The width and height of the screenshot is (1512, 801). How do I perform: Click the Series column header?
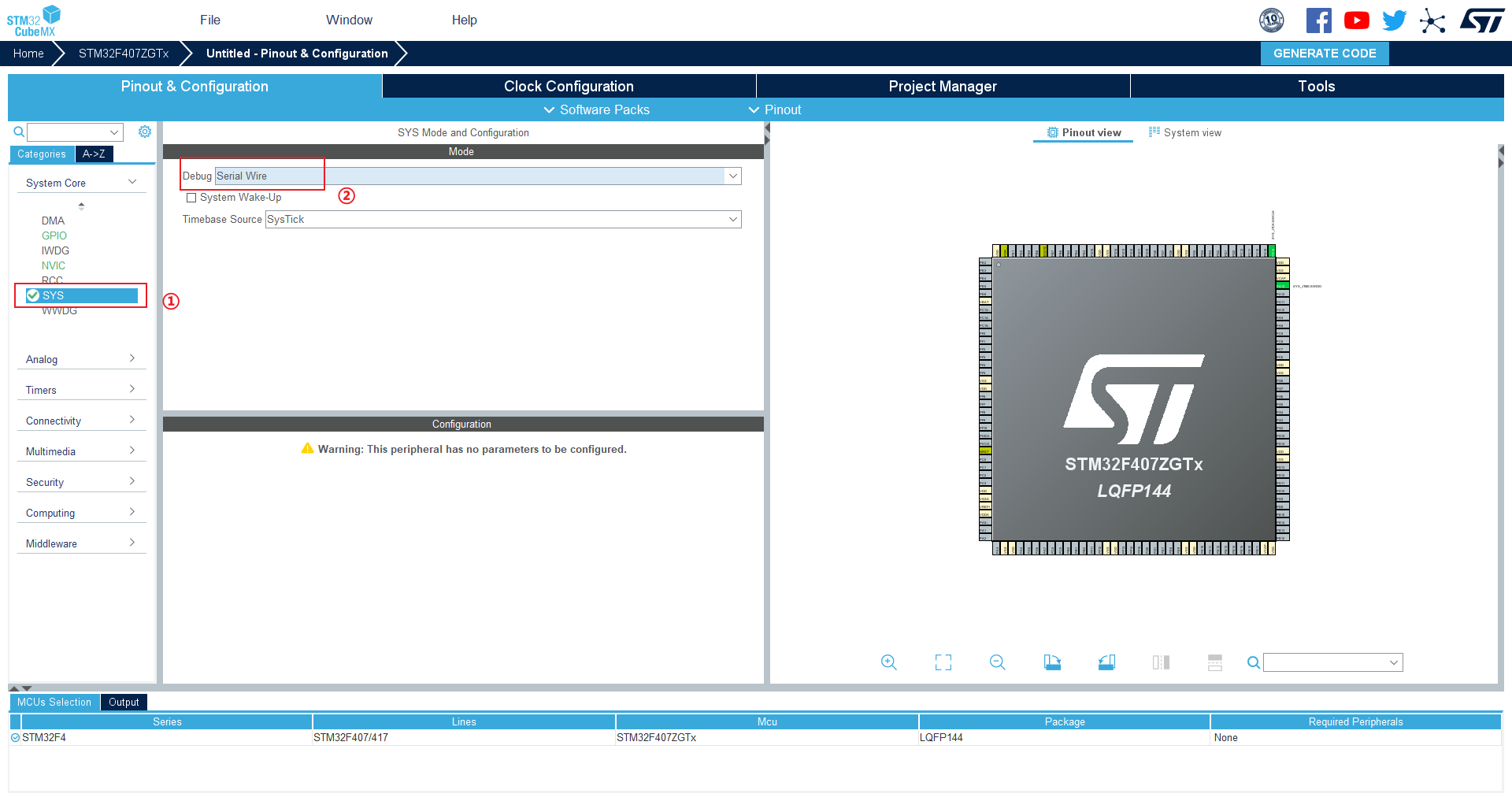pos(167,722)
